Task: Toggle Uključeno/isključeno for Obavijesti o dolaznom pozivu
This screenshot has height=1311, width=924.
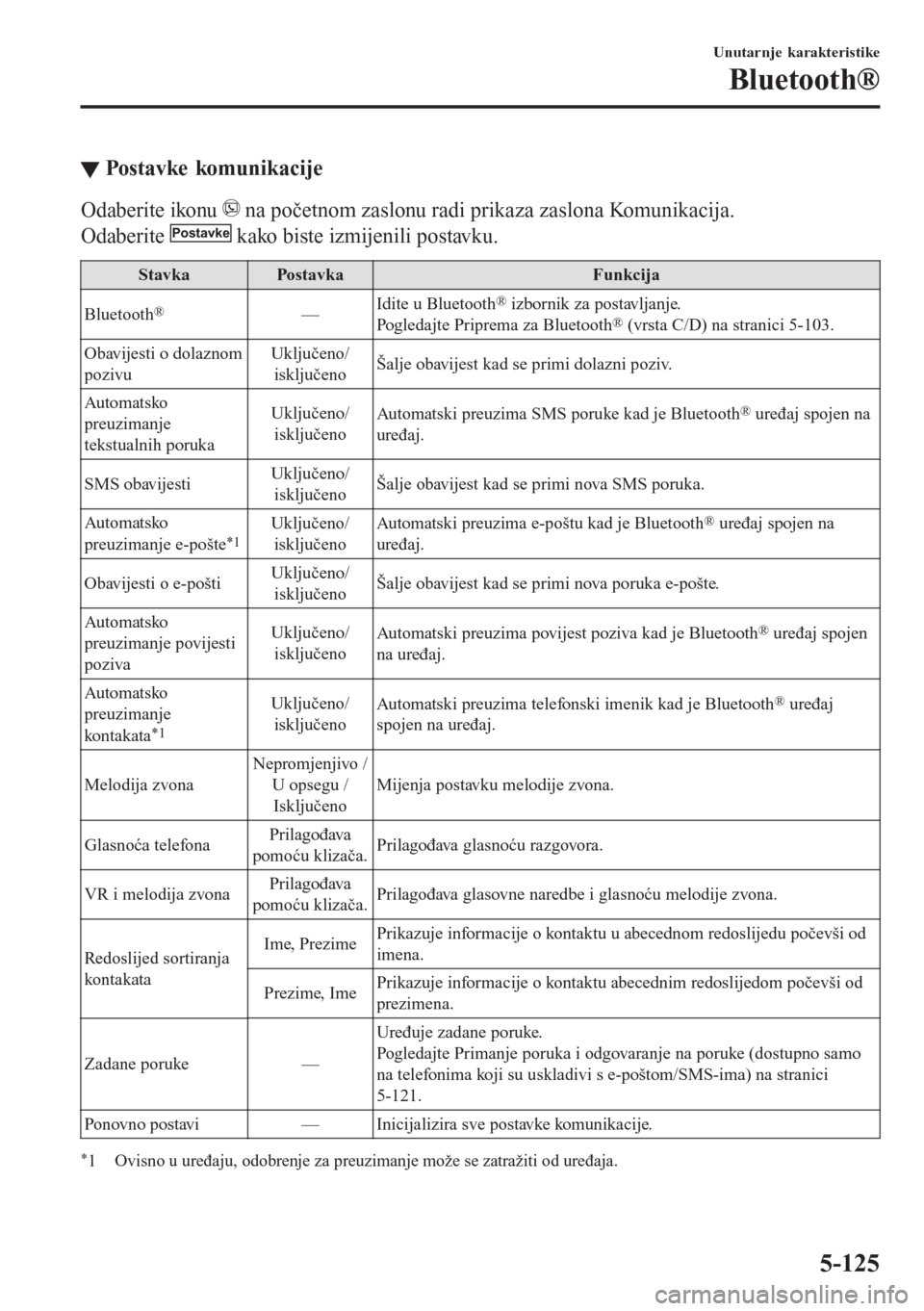Action: click(310, 364)
